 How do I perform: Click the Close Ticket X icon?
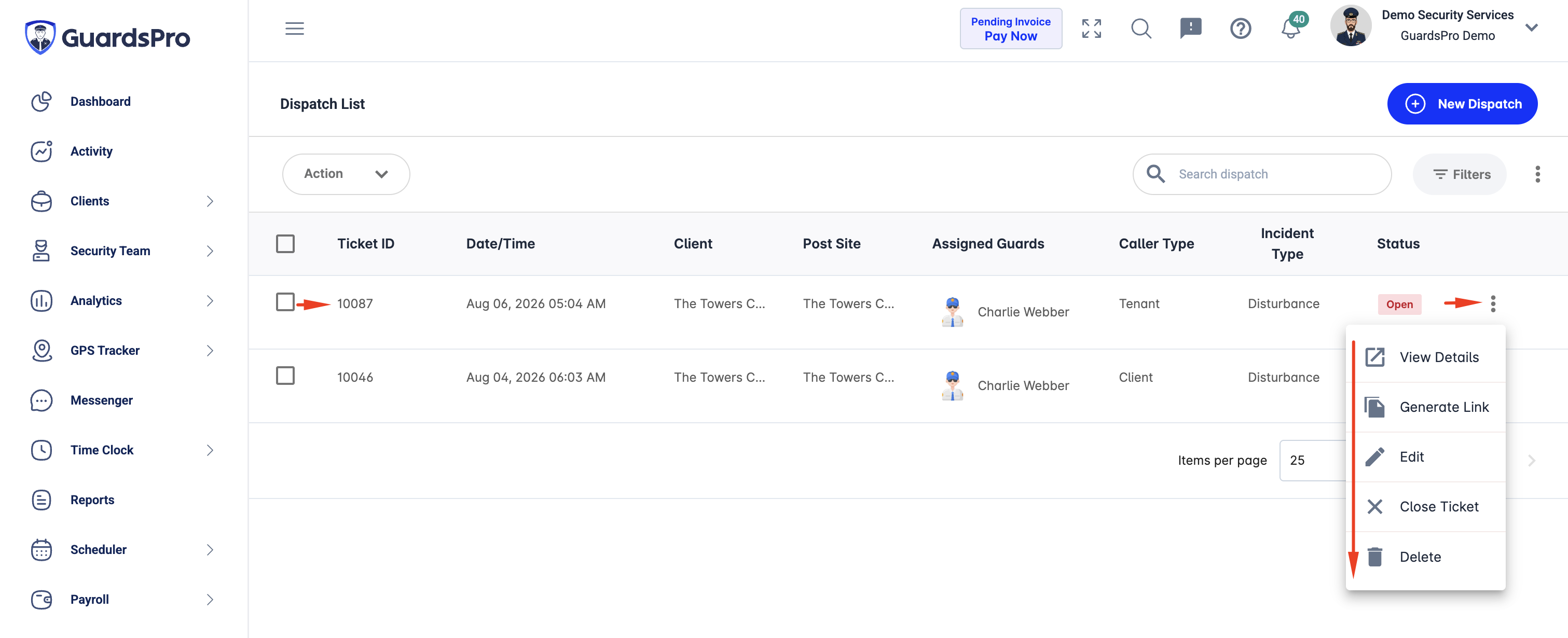click(x=1375, y=506)
